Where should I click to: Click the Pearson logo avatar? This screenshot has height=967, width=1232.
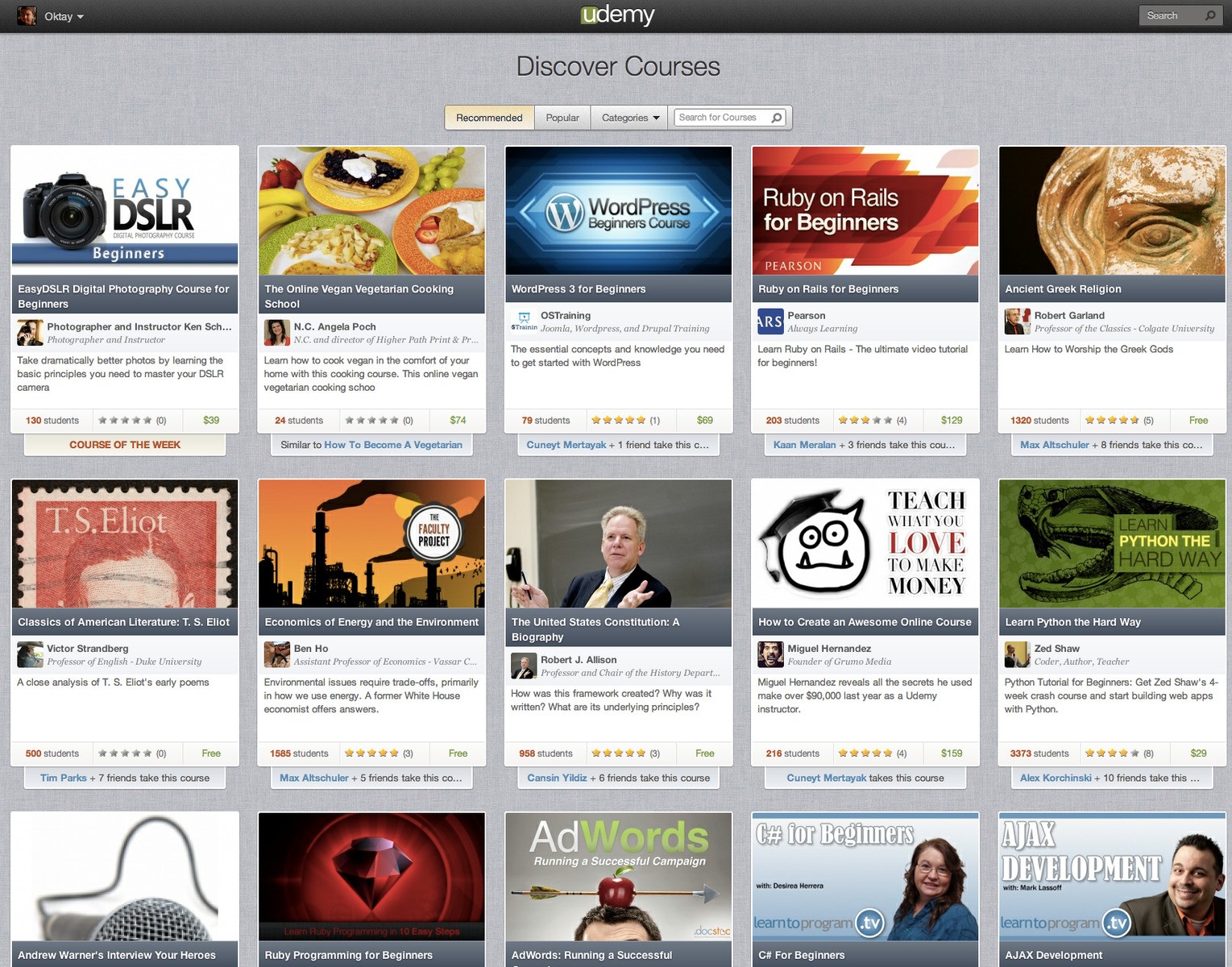(770, 322)
